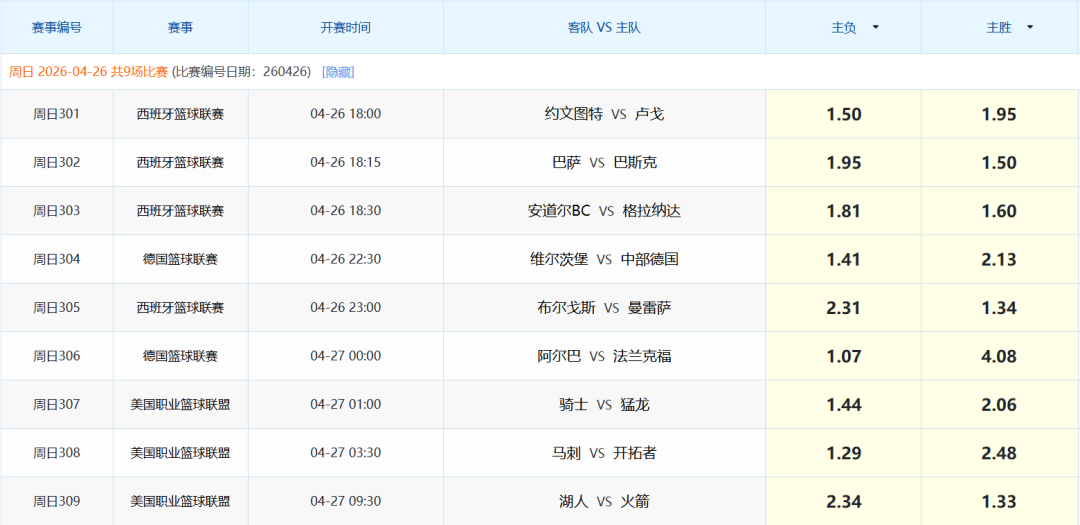The image size is (1080, 525).
Task: Open the 主胜 column dropdown arrow
Action: 1030,28
